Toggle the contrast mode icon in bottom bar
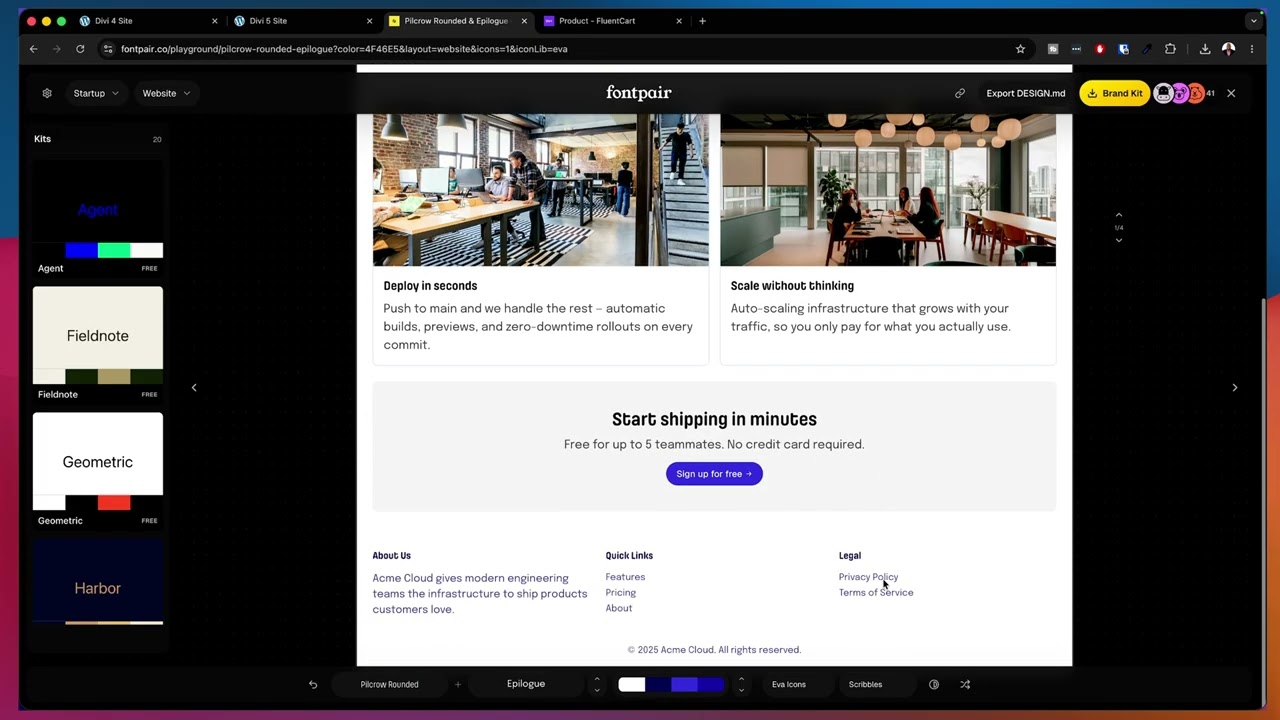Image resolution: width=1280 pixels, height=720 pixels. pos(934,685)
